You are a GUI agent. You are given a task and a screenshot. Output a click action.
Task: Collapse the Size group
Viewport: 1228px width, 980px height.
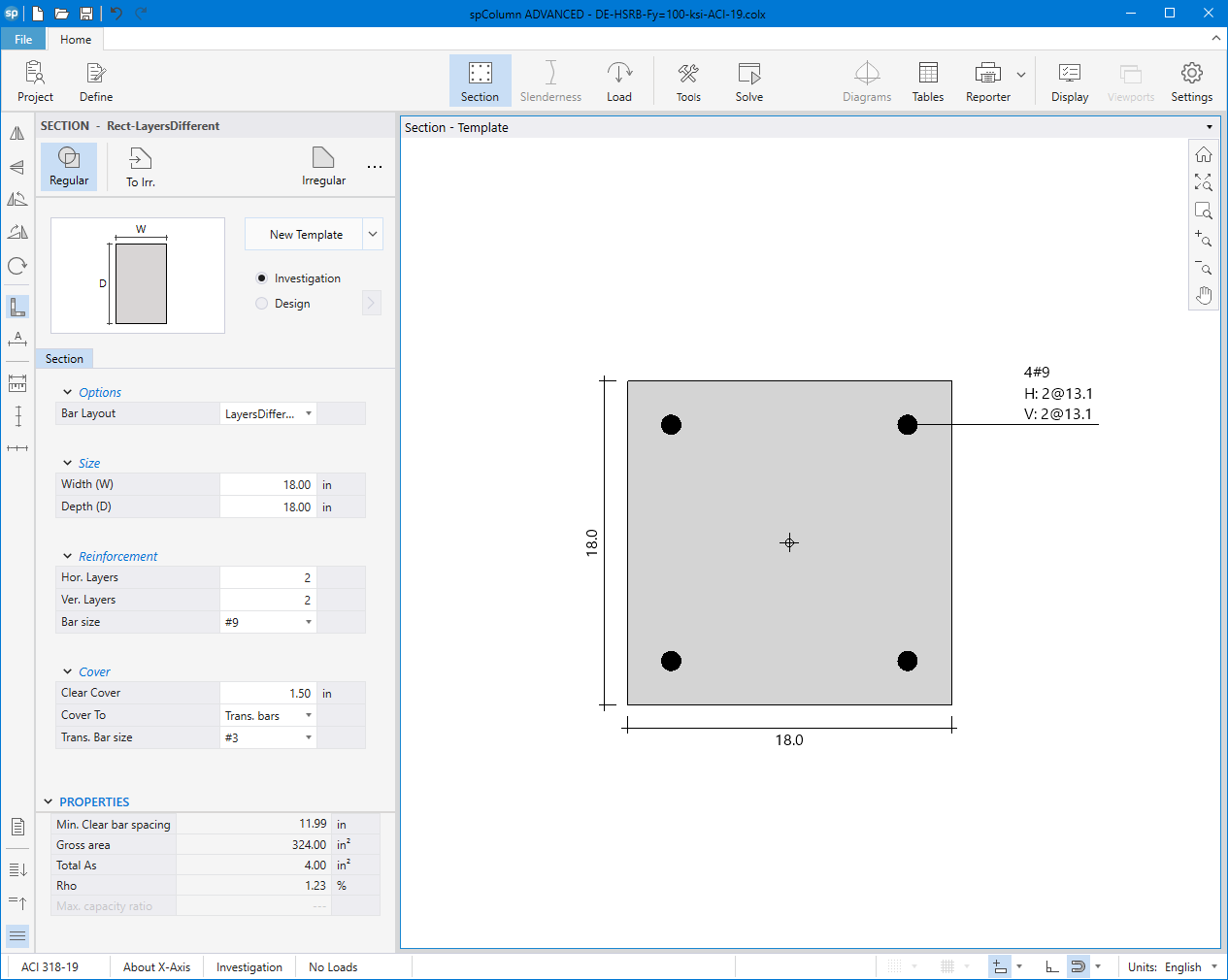(68, 463)
